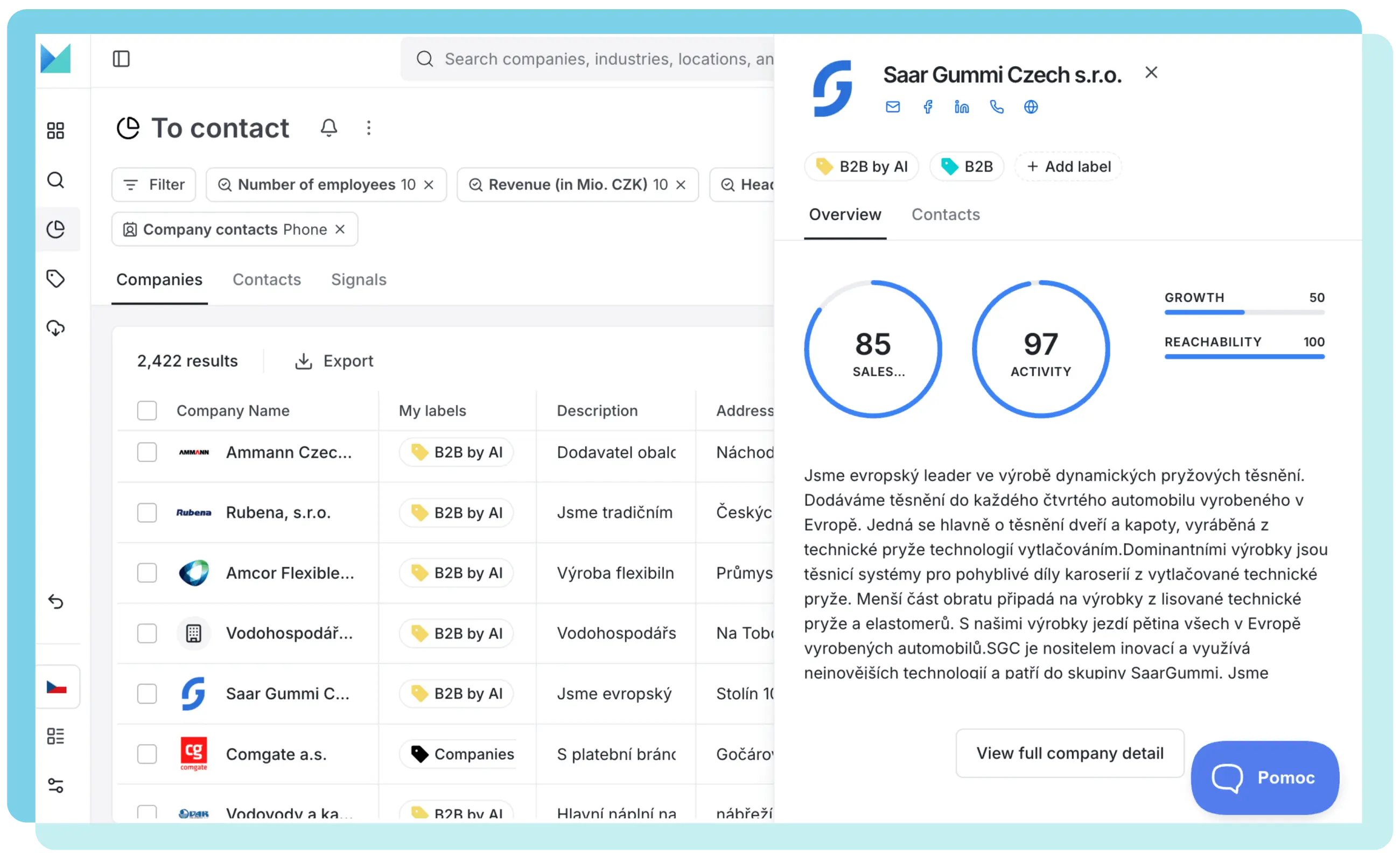Click the phone icon in company header
Image resolution: width=1400 pixels, height=855 pixels.
click(x=997, y=107)
